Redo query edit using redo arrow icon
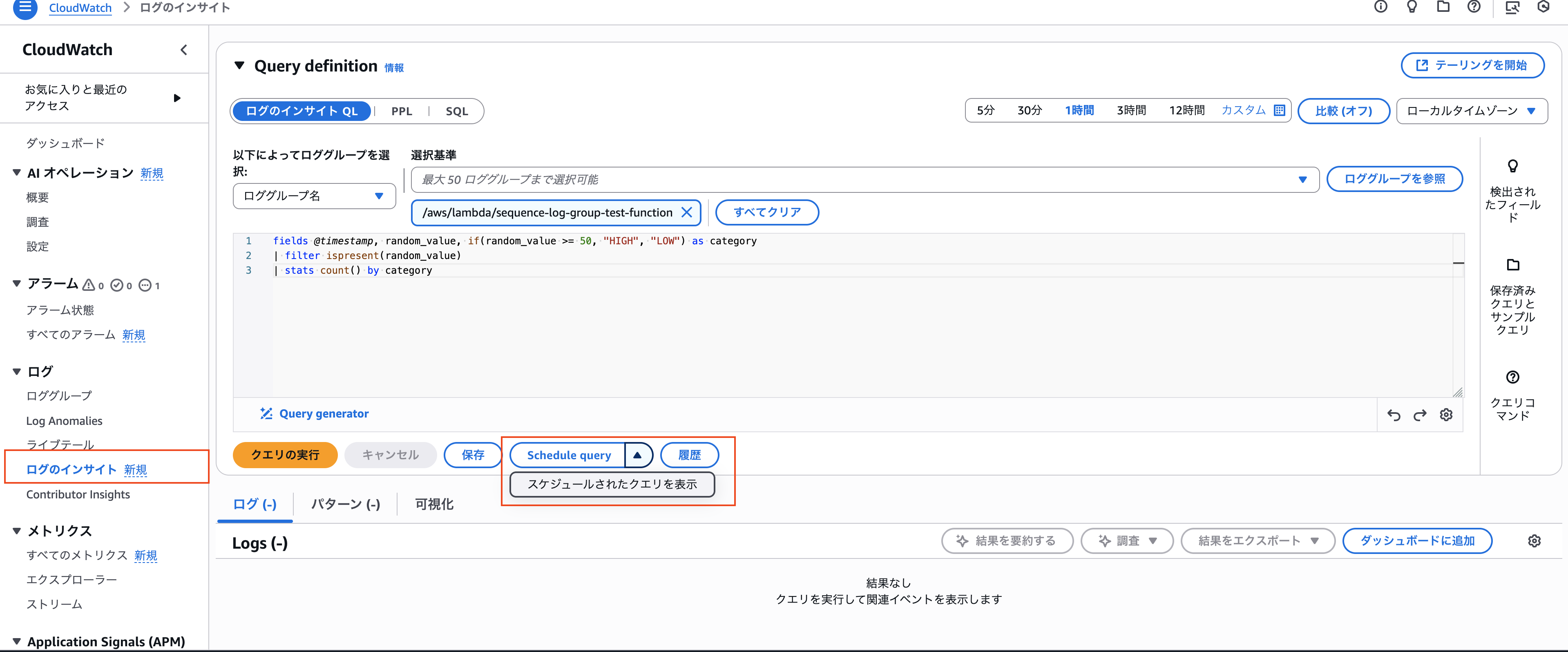Viewport: 1568px width, 652px height. [1419, 415]
